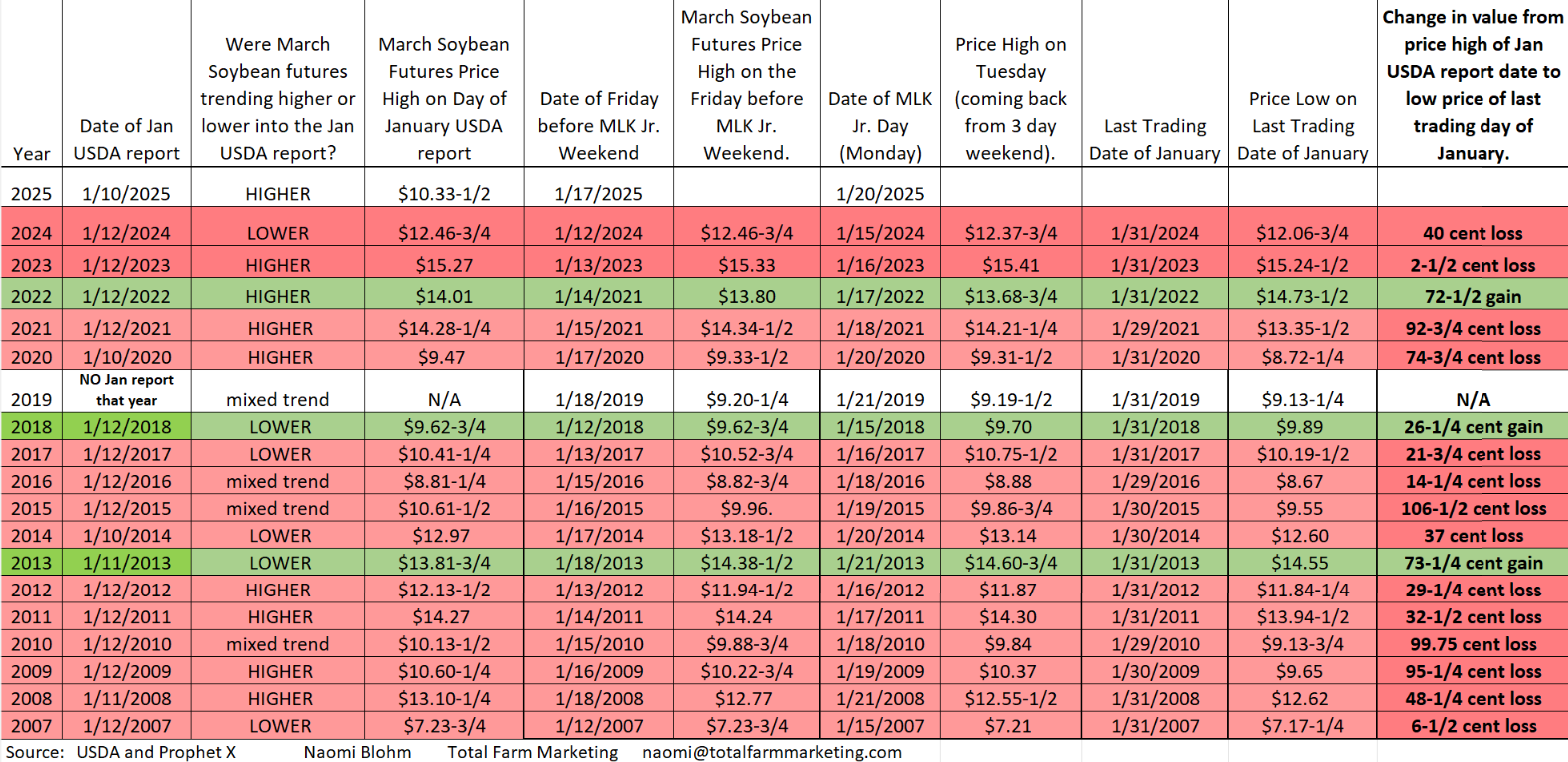Image resolution: width=1568 pixels, height=762 pixels.
Task: Click the $14.60-3/4 Tuesday price cell
Action: 1009,562
